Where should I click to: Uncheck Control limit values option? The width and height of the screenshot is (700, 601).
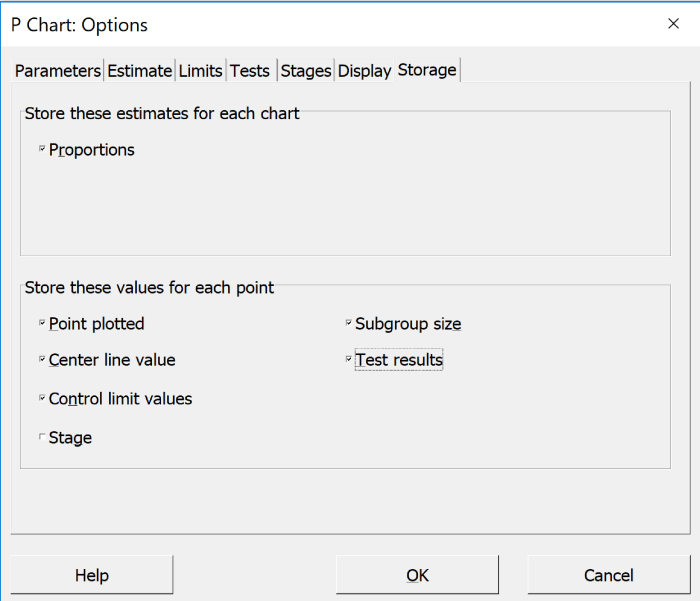43,399
